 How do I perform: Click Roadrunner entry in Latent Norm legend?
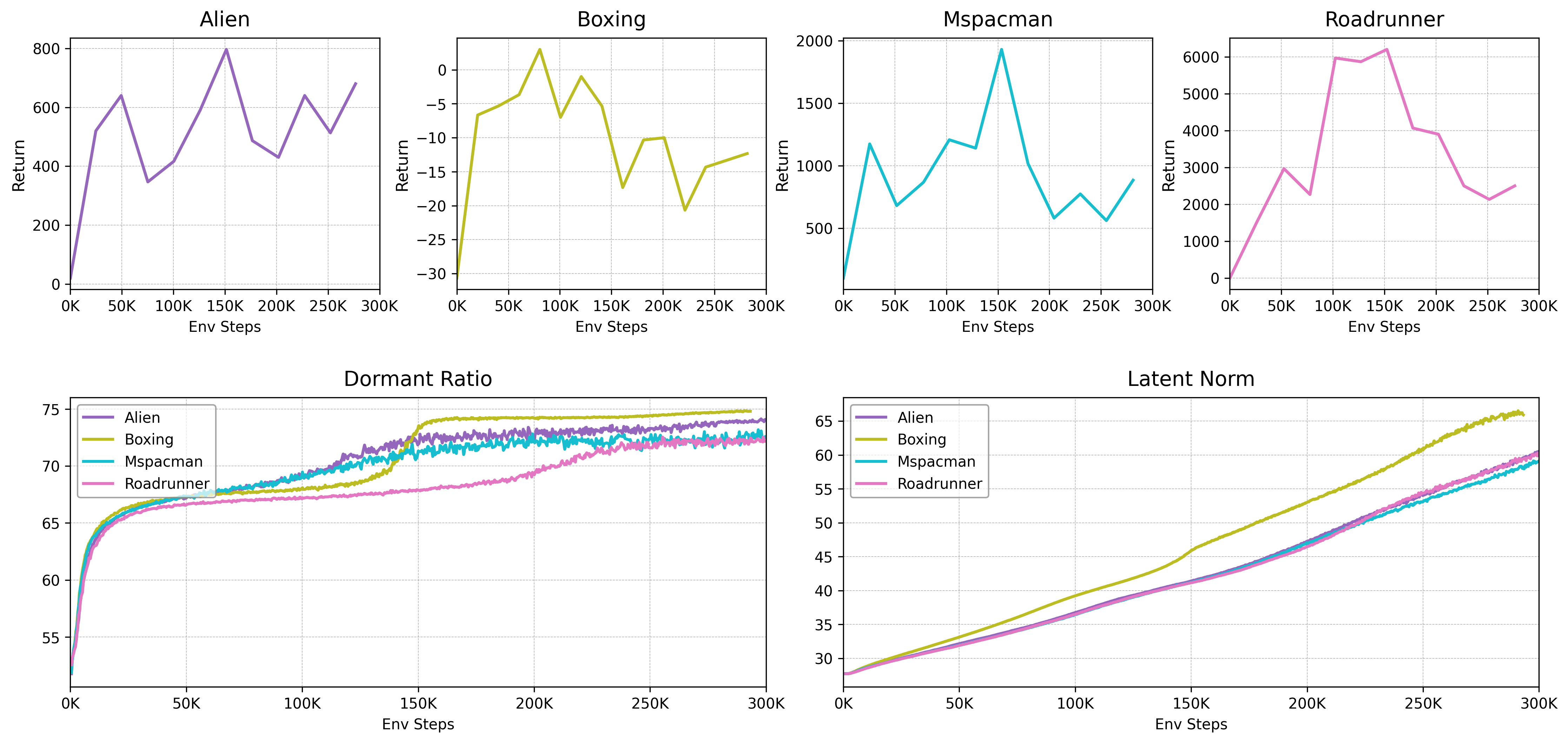coord(940,484)
